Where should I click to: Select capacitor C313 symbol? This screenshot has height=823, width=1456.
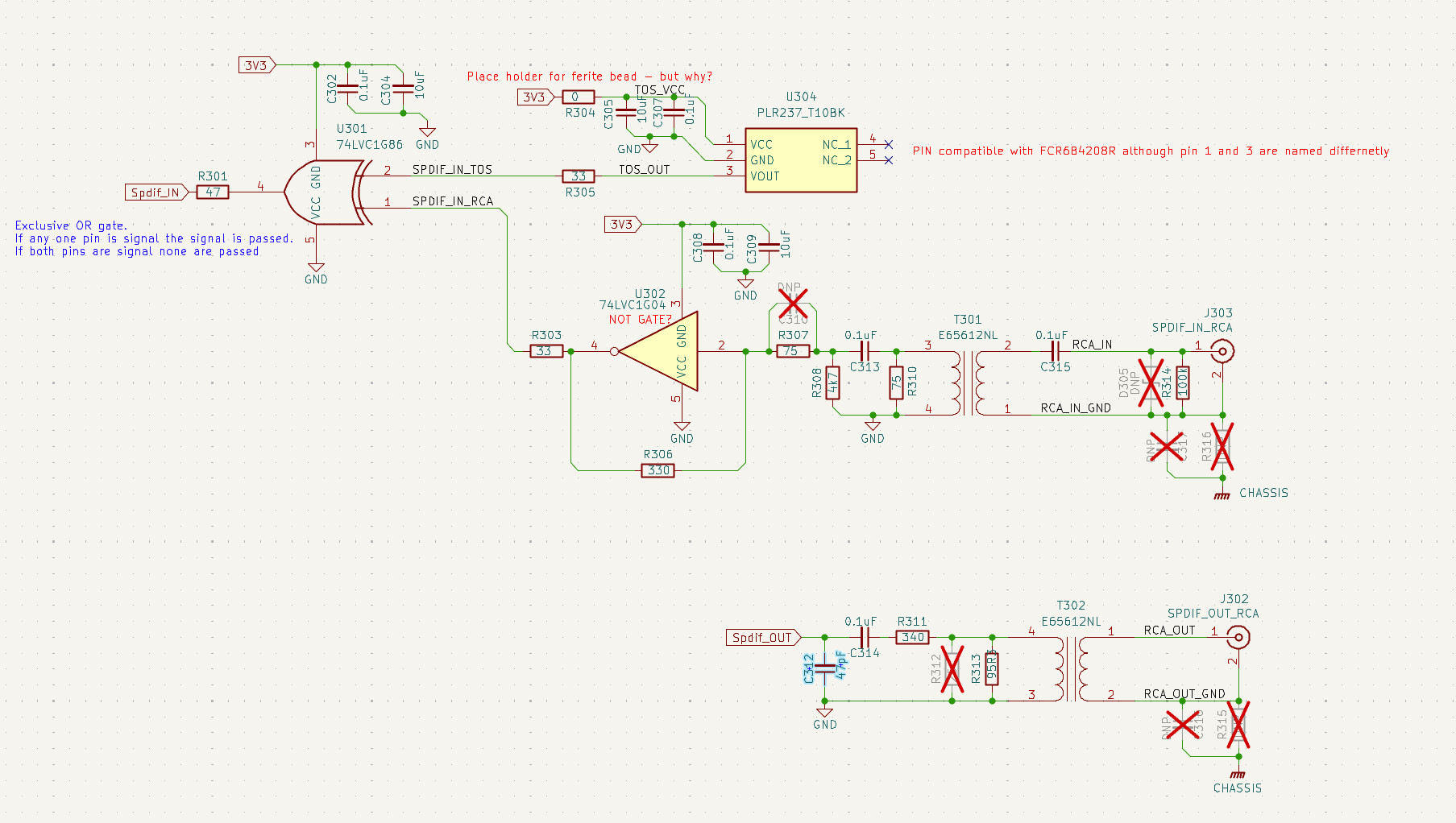coord(865,352)
